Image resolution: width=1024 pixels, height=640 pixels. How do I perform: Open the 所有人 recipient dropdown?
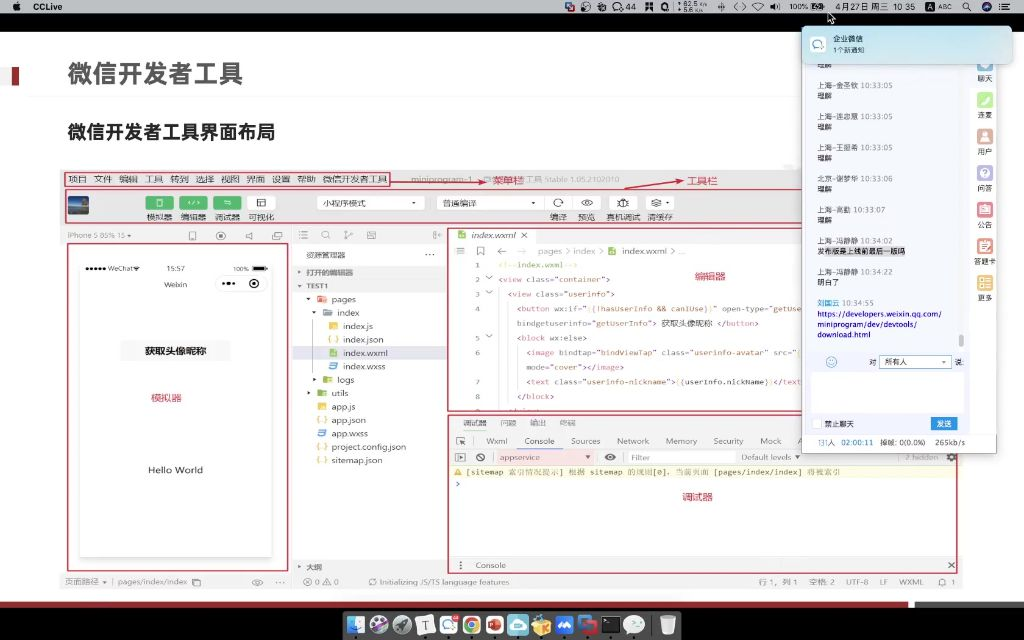915,362
